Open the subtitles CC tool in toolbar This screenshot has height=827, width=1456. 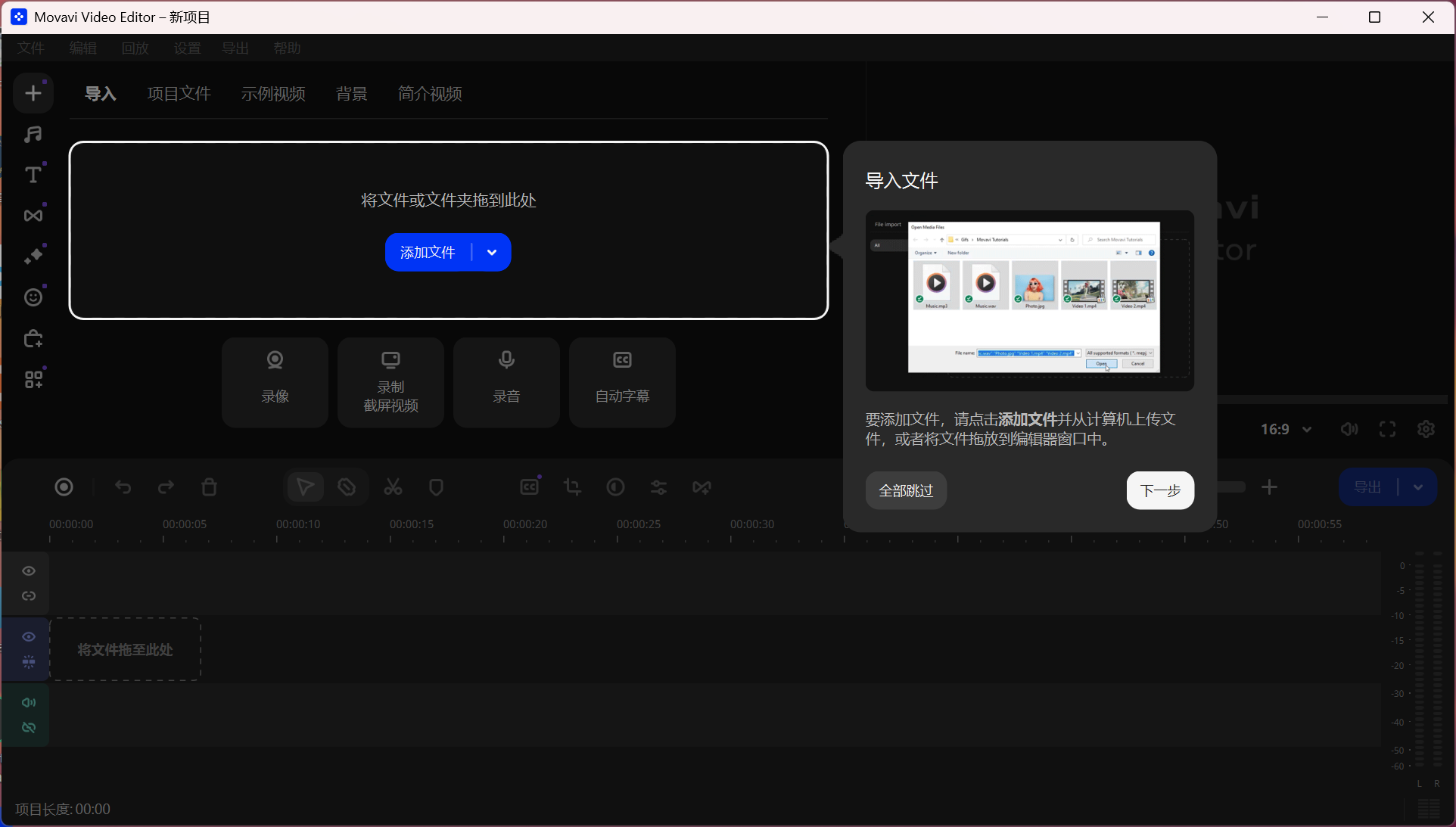tap(530, 487)
